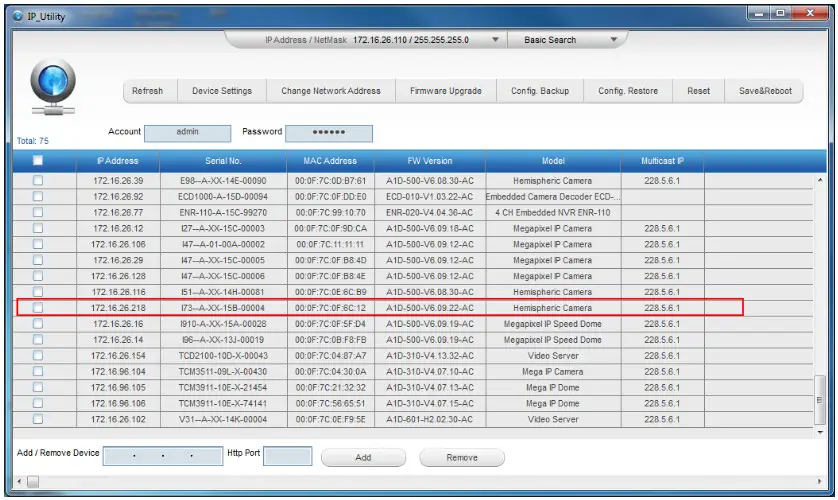Check the box for 172.16.26.102 row

(x=38, y=419)
